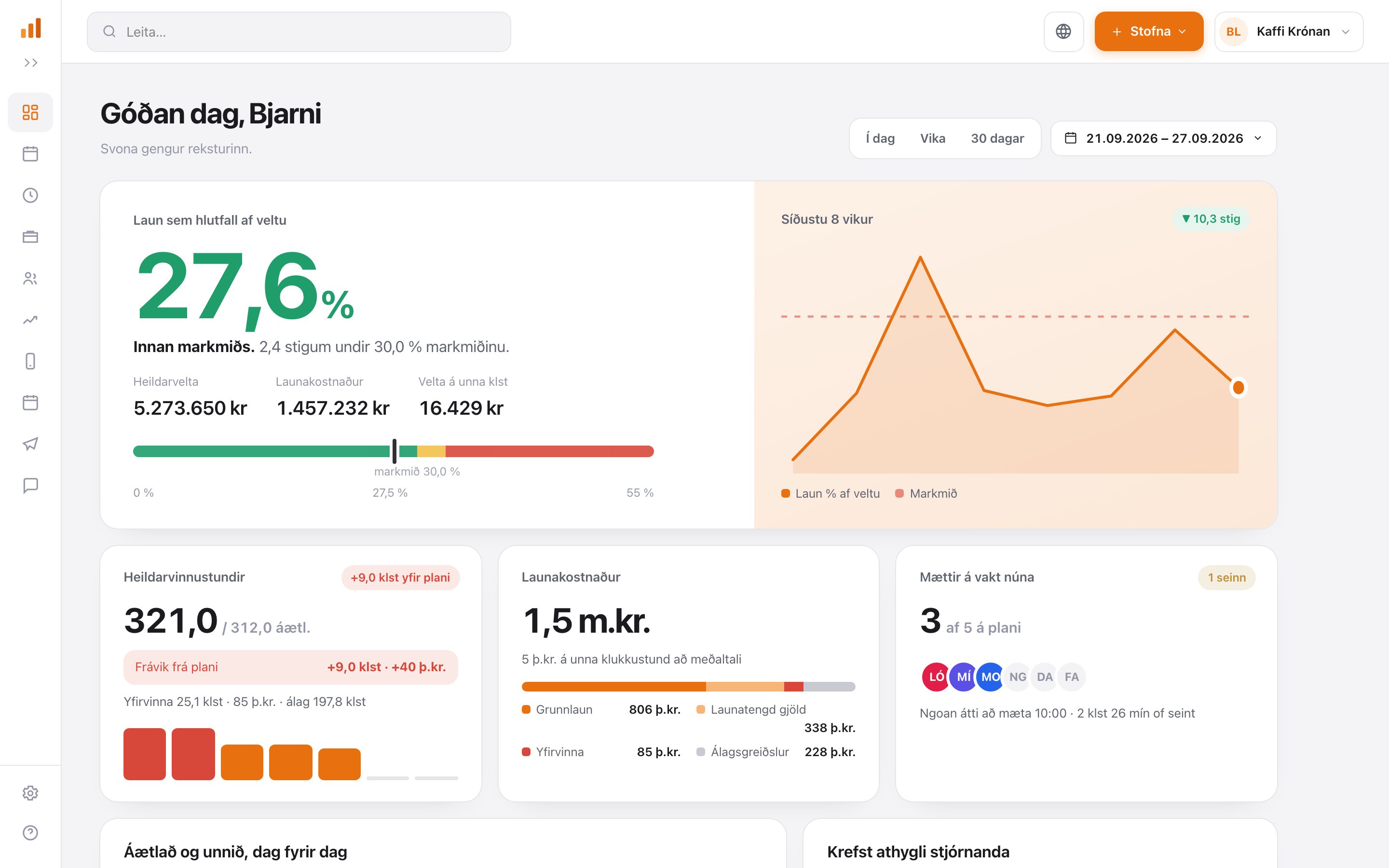Open the settings gear icon in sidebar
Viewport: 1389px width, 868px height.
(x=30, y=793)
